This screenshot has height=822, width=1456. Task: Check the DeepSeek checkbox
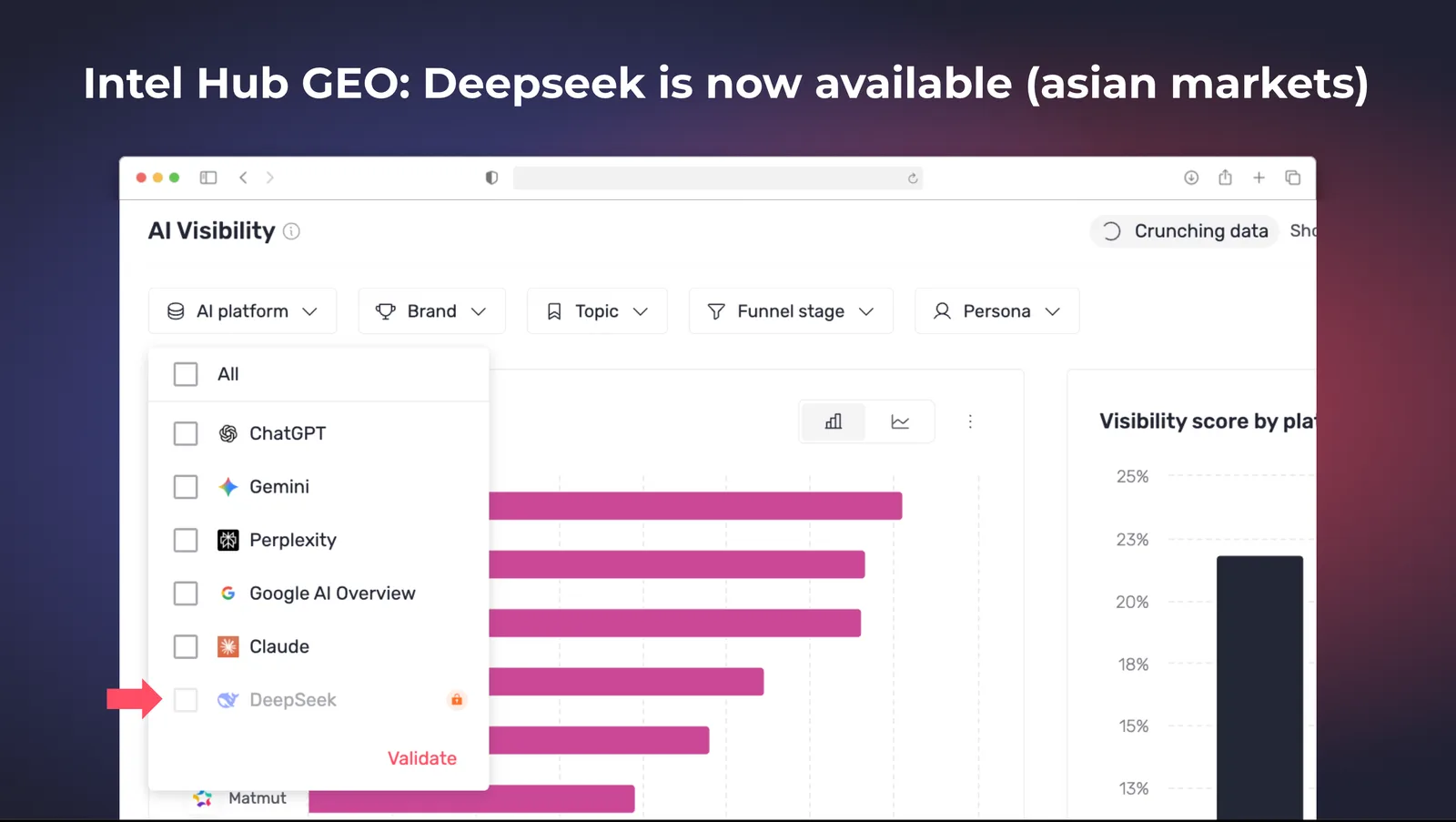pos(186,700)
